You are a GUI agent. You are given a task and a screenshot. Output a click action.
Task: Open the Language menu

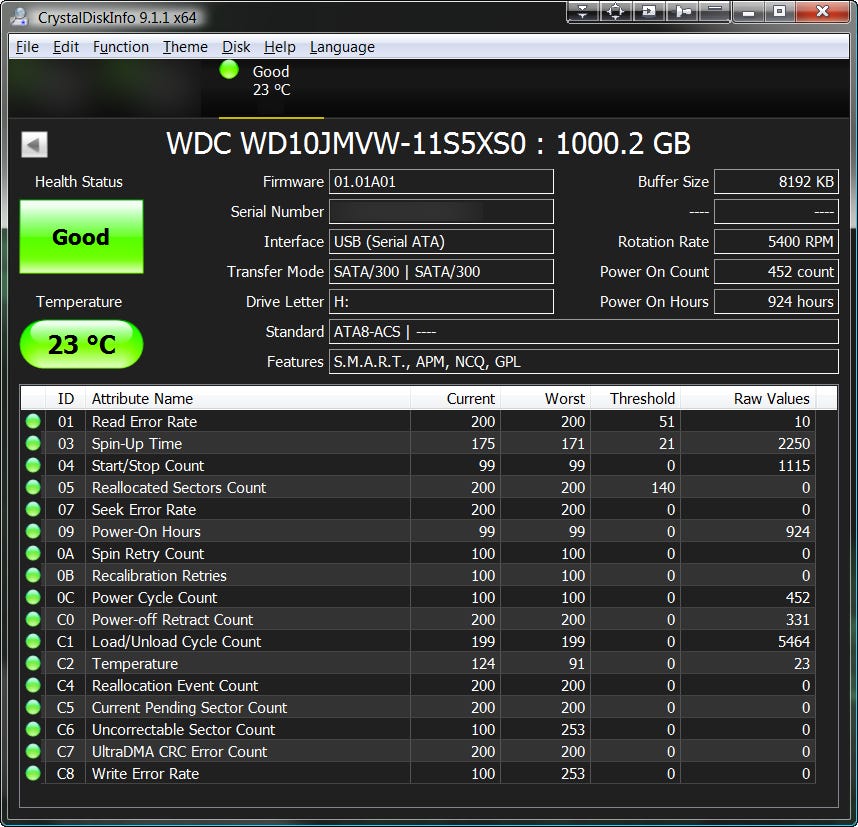(x=342, y=47)
